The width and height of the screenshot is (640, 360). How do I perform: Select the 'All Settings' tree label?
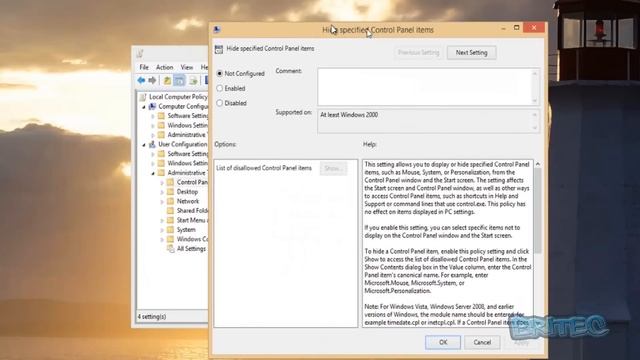191,249
